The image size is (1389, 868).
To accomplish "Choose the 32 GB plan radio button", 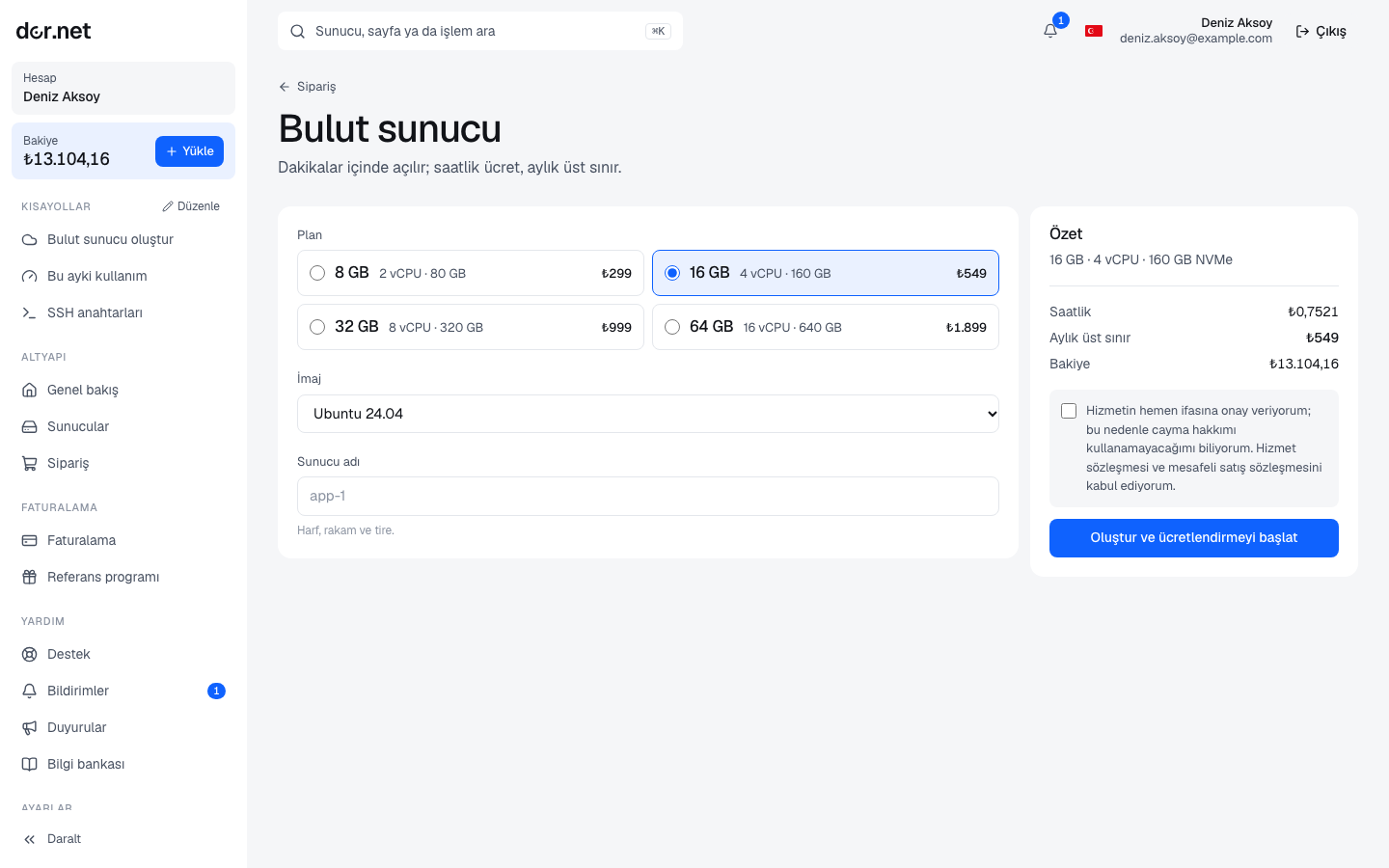I will point(317,327).
